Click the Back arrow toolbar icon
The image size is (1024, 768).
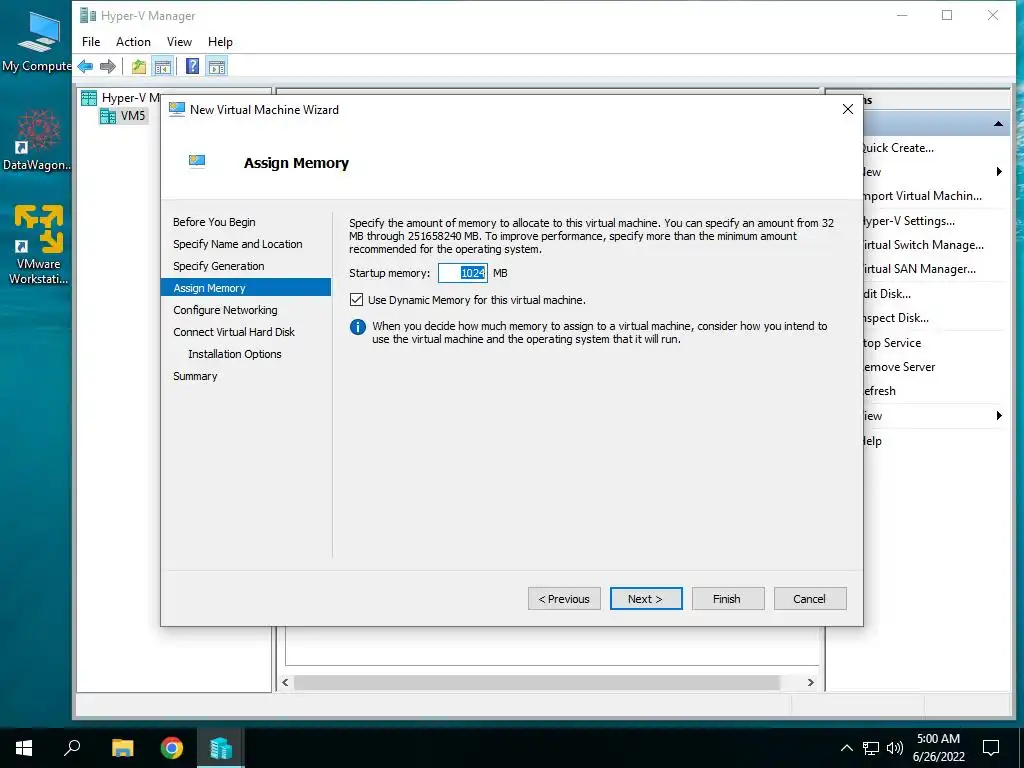pyautogui.click(x=85, y=66)
